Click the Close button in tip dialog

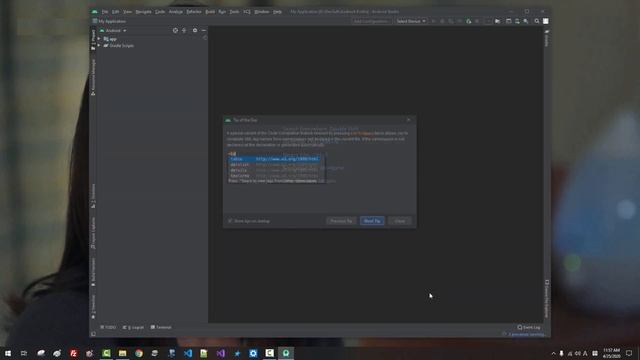pyautogui.click(x=400, y=221)
